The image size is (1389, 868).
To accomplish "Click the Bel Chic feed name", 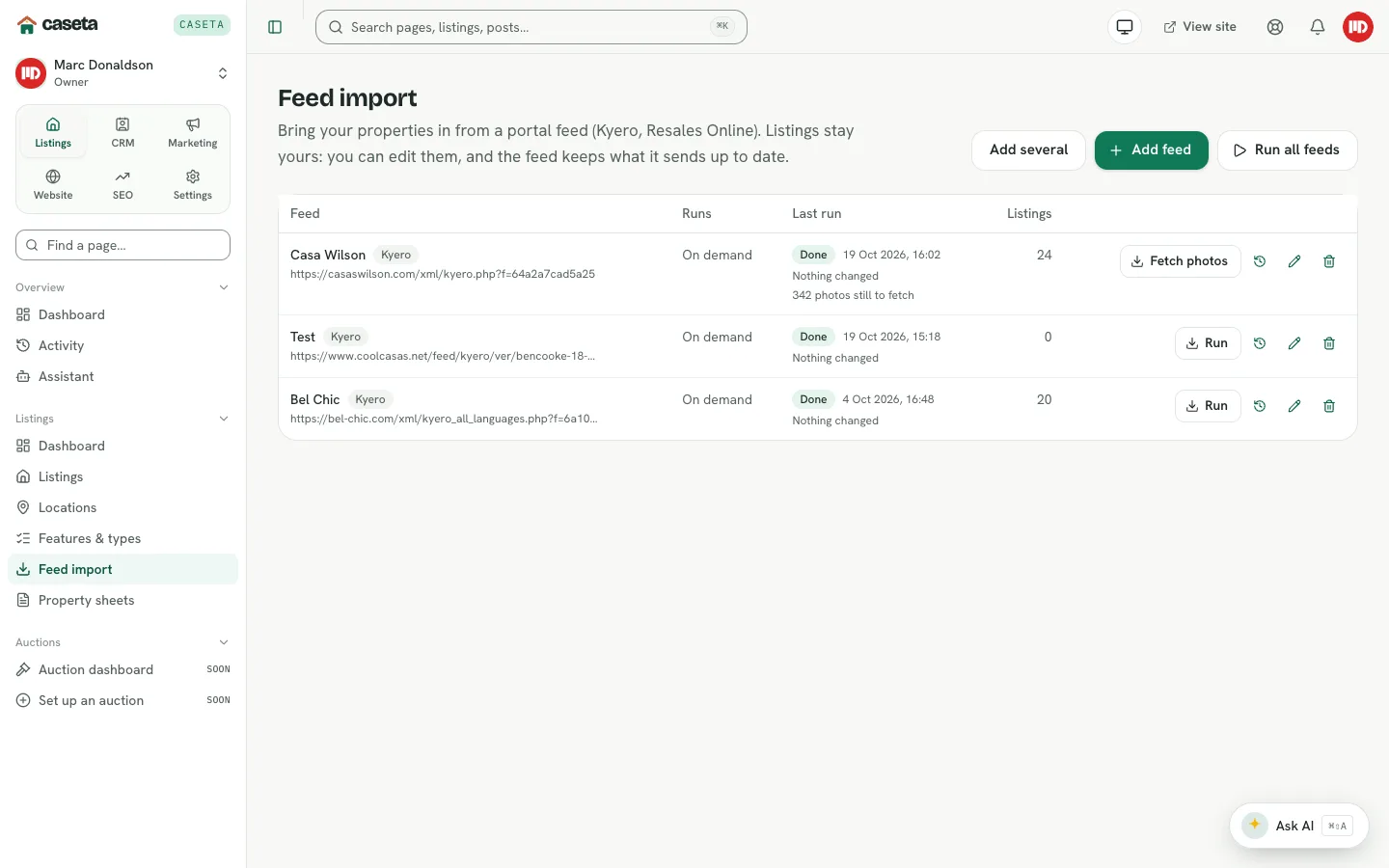I will coord(314,399).
